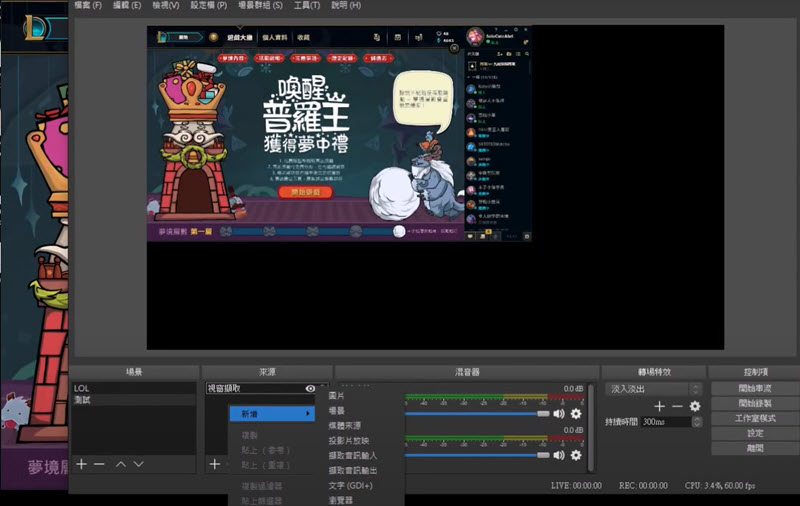Click the REC: 00:00:00 status text
800x506 pixels.
click(x=643, y=486)
